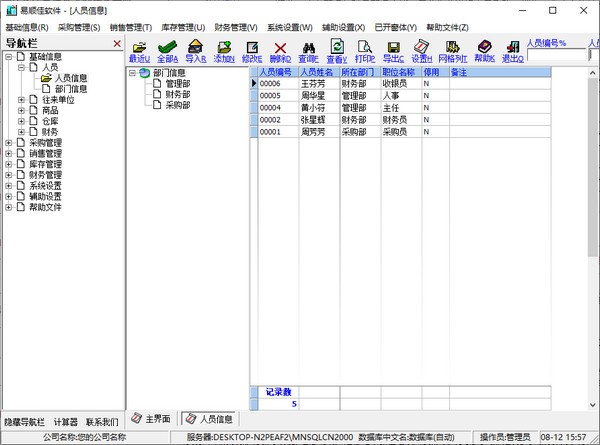Click the 导入 (Import) toolbar icon
Viewport: 600px width, 445px height.
pyautogui.click(x=195, y=47)
